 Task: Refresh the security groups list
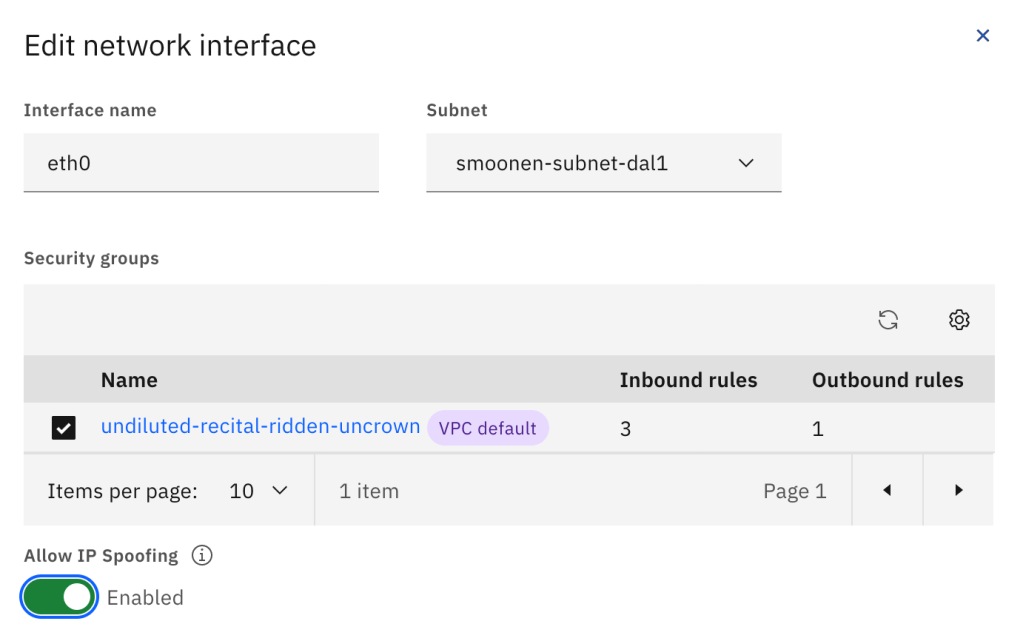point(888,320)
